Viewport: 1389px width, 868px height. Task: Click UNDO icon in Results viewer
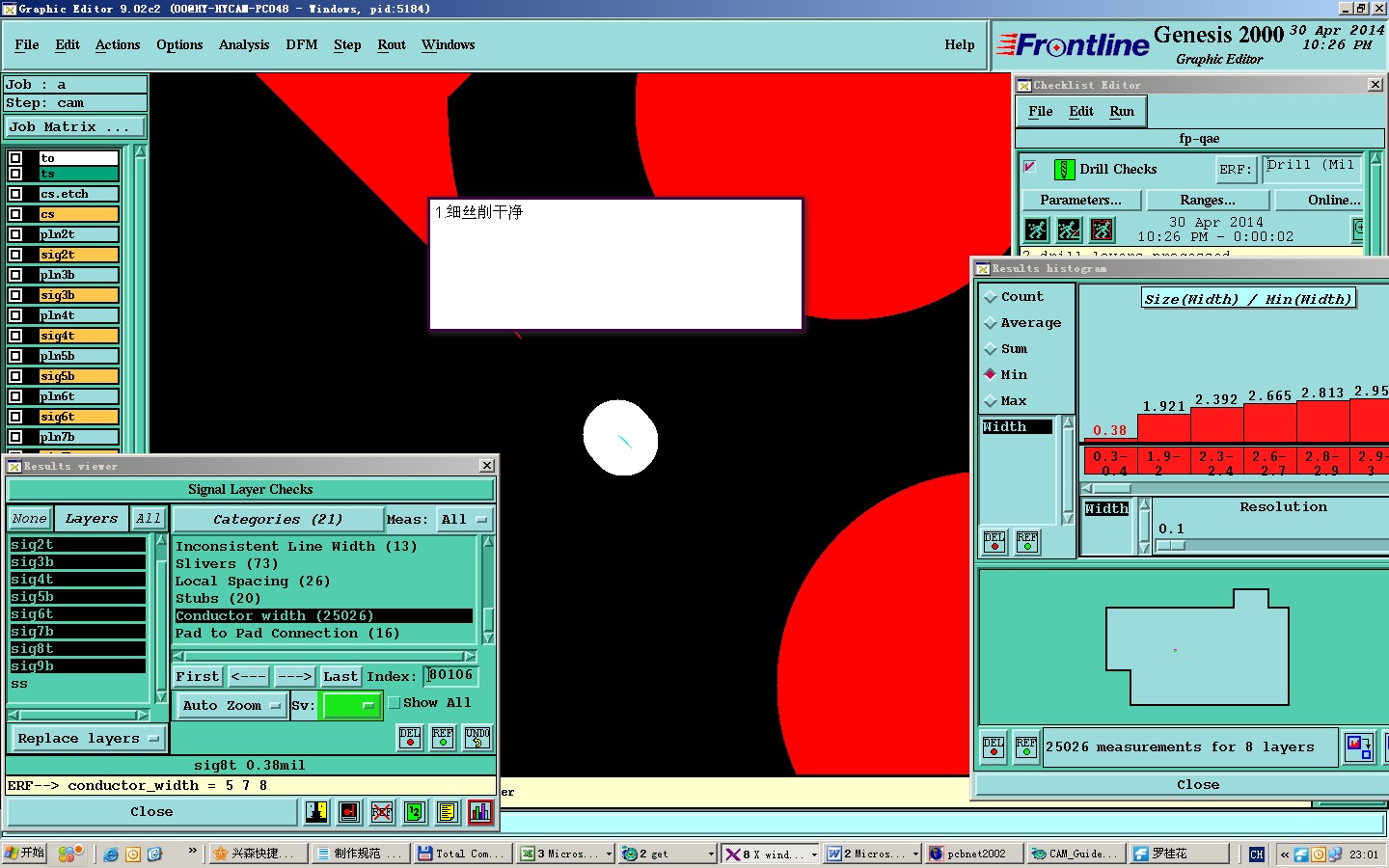[477, 738]
